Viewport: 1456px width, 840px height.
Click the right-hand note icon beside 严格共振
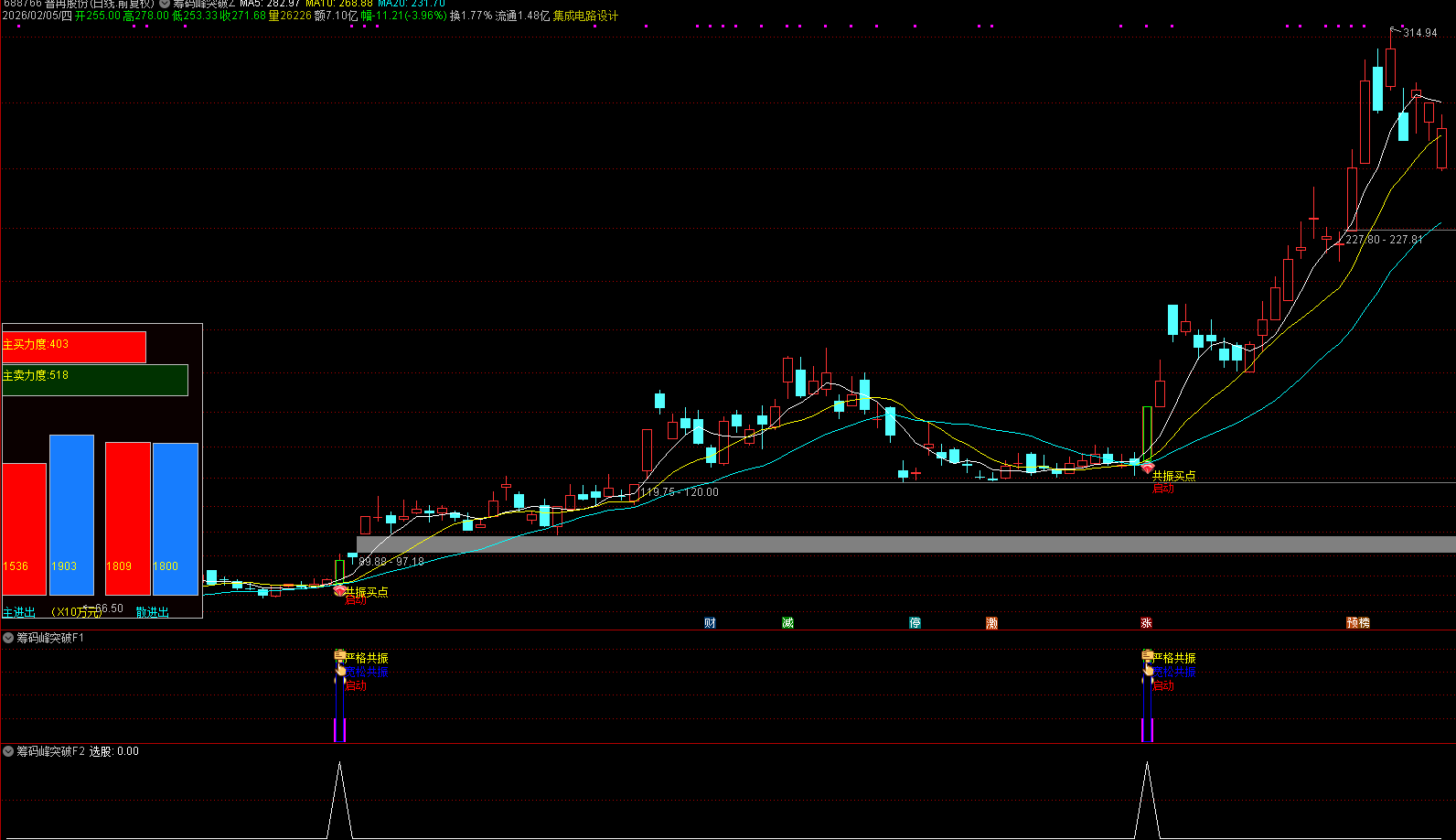pyautogui.click(x=1147, y=655)
